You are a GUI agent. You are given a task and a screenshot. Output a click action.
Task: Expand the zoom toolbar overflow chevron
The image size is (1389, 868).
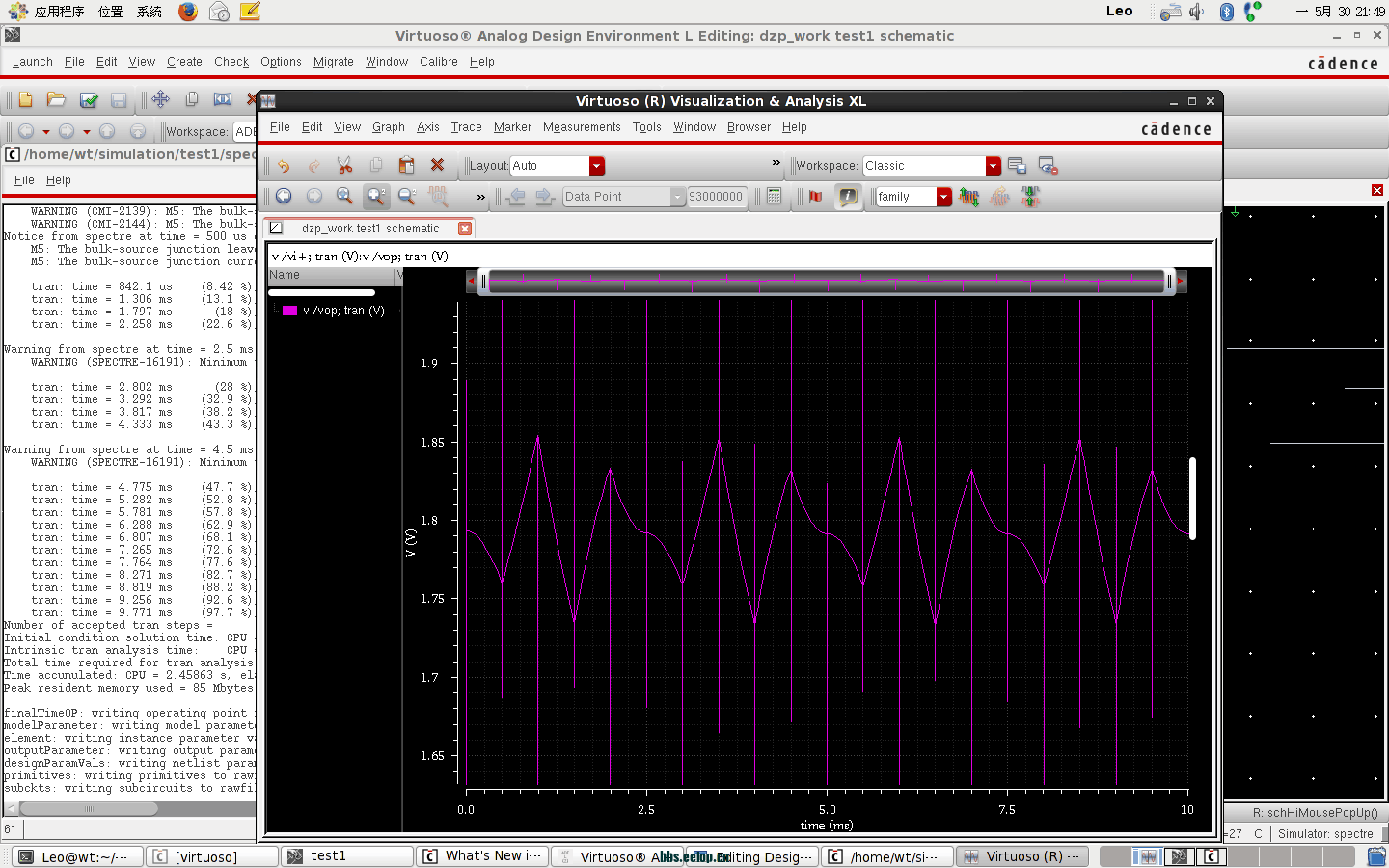click(x=480, y=197)
